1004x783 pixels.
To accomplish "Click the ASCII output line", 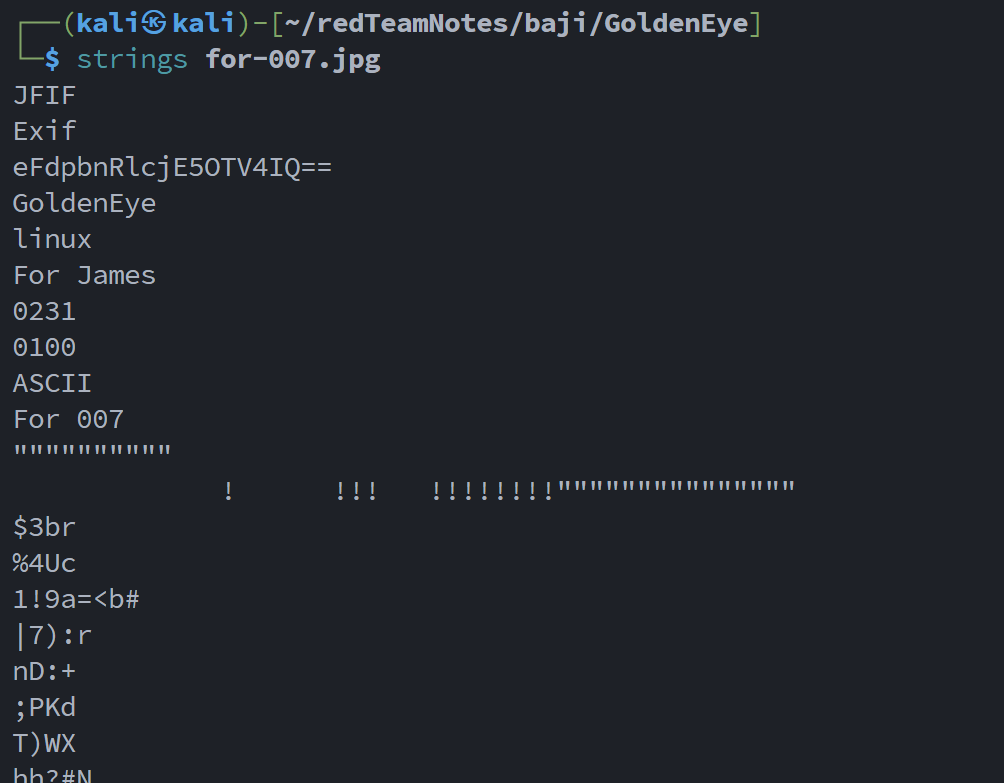I will click(x=52, y=383).
